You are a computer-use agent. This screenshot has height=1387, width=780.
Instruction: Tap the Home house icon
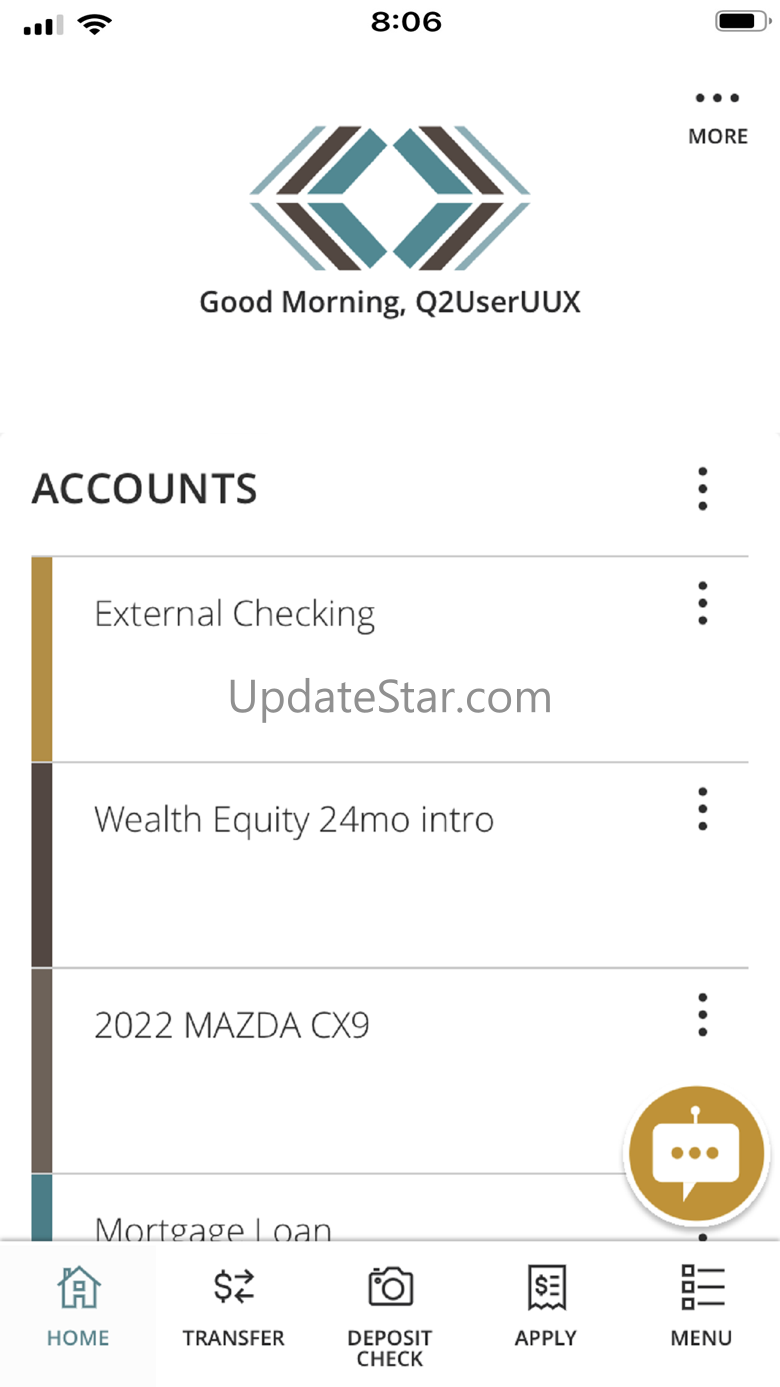pos(78,1287)
